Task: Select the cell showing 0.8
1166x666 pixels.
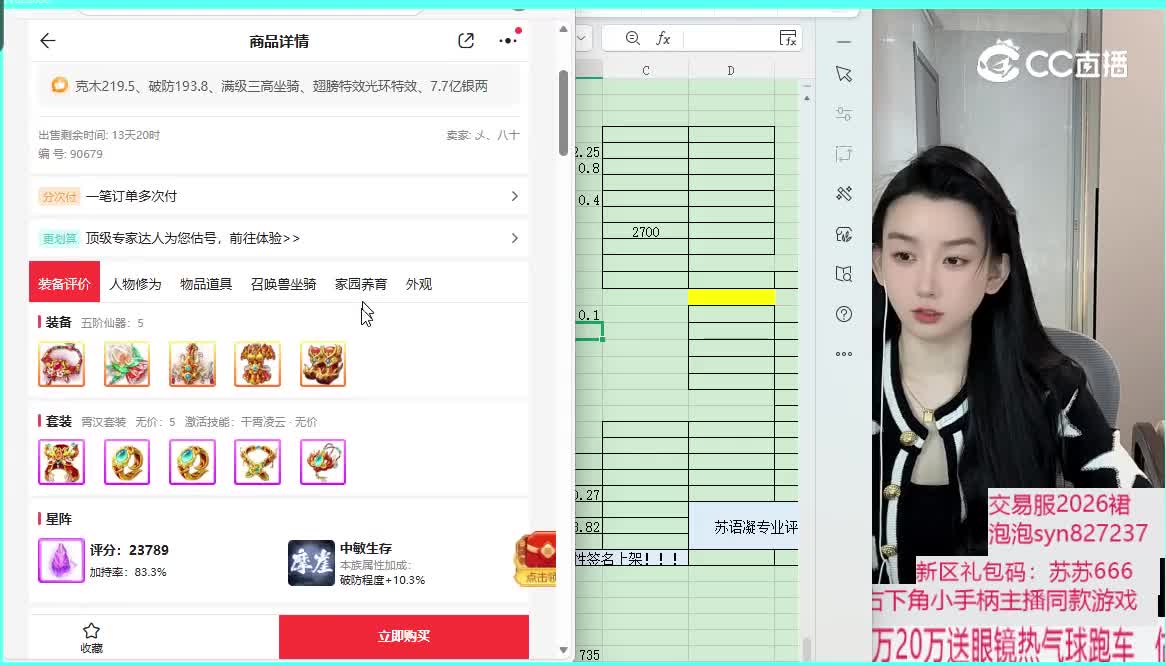Action: (589, 168)
